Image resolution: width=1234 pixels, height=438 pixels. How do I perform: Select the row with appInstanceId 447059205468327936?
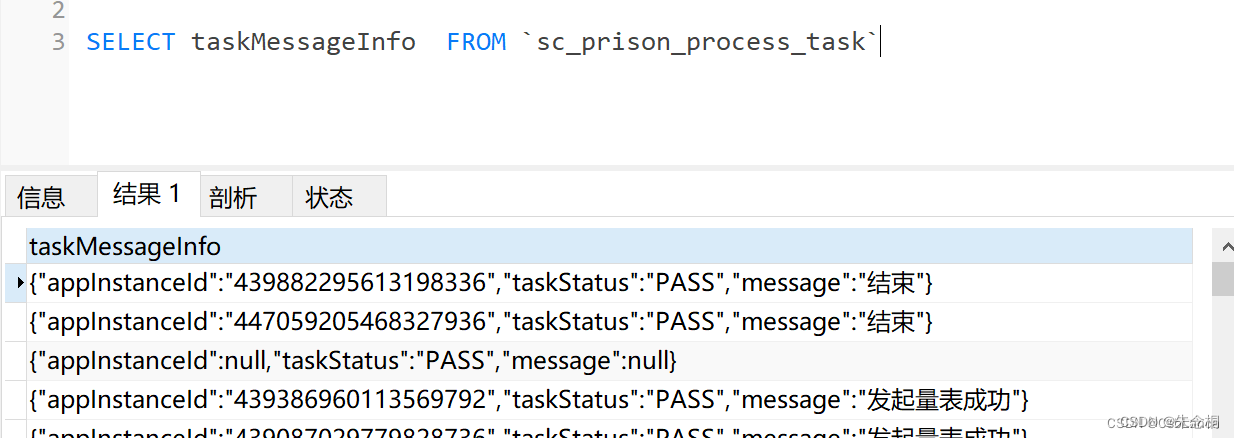click(x=480, y=322)
